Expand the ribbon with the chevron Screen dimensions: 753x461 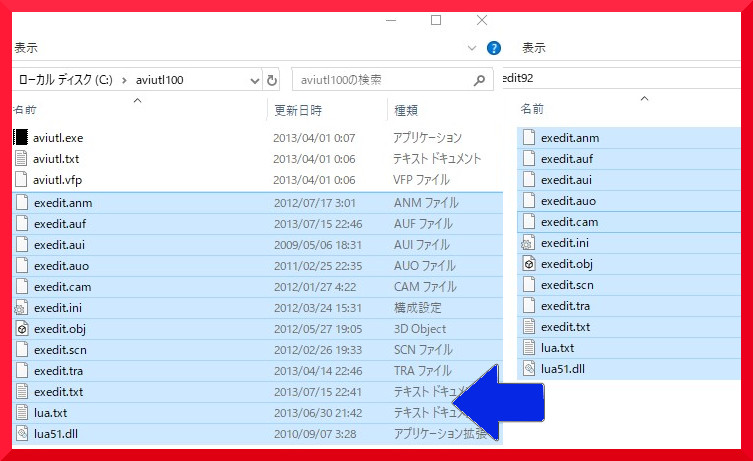click(x=472, y=48)
